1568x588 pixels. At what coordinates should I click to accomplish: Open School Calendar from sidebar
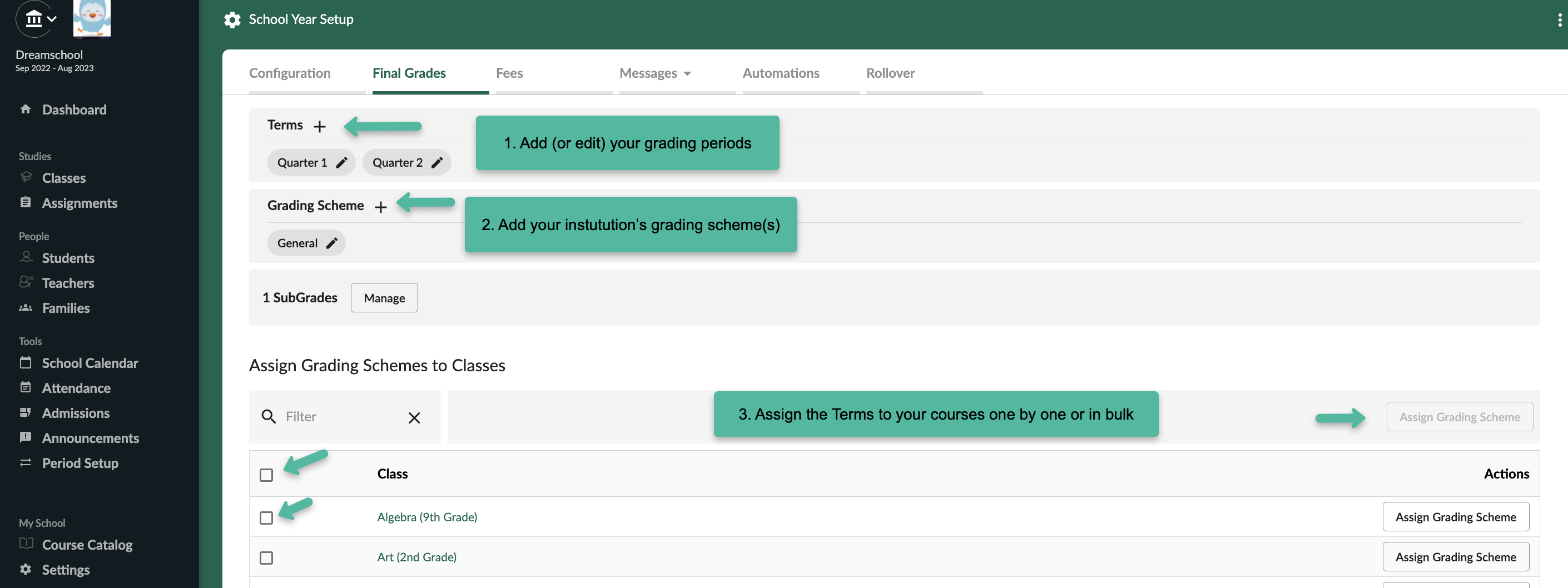point(90,363)
